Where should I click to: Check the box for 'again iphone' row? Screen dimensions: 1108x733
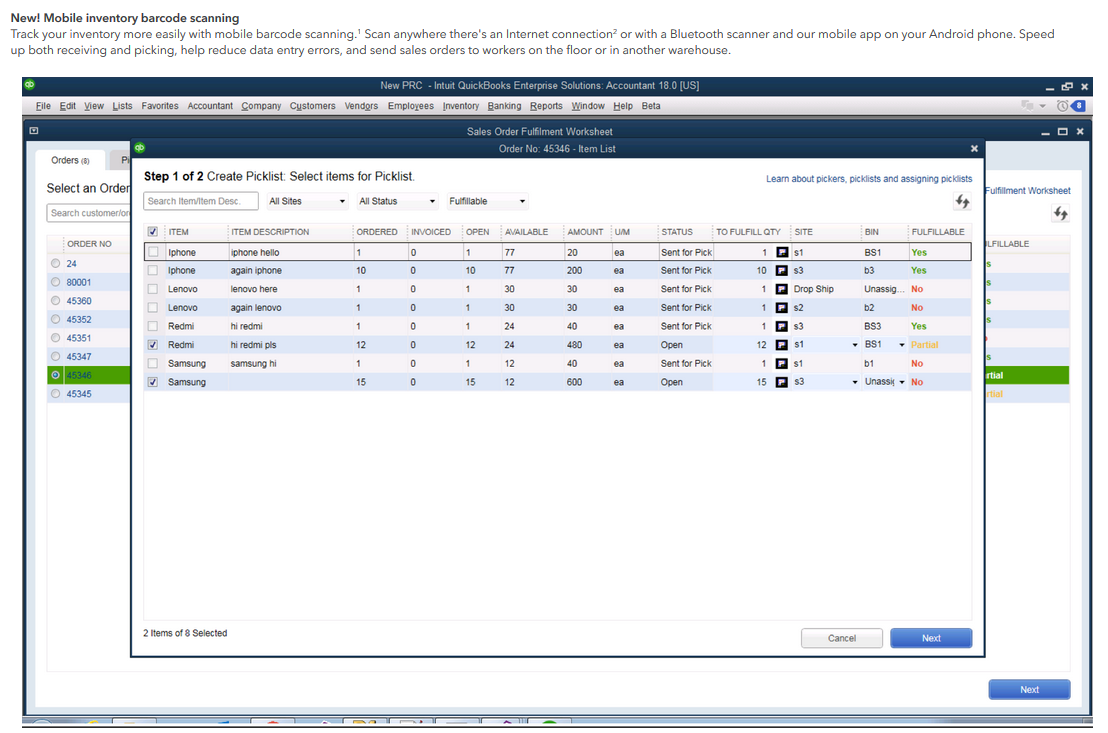coord(153,271)
